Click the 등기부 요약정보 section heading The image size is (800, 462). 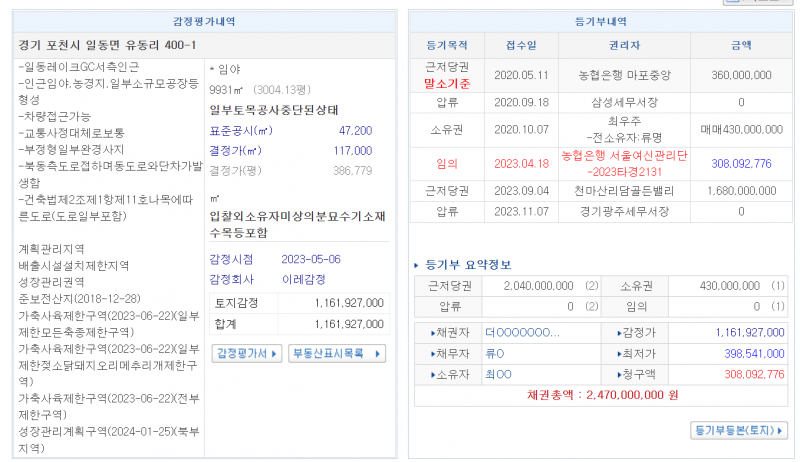point(468,265)
